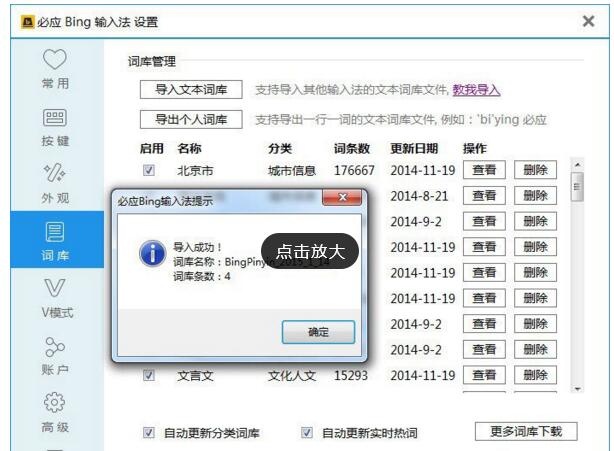The height and width of the screenshot is (451, 614).
Task: Toggle the 文言文 enable checkbox
Action: tap(149, 375)
